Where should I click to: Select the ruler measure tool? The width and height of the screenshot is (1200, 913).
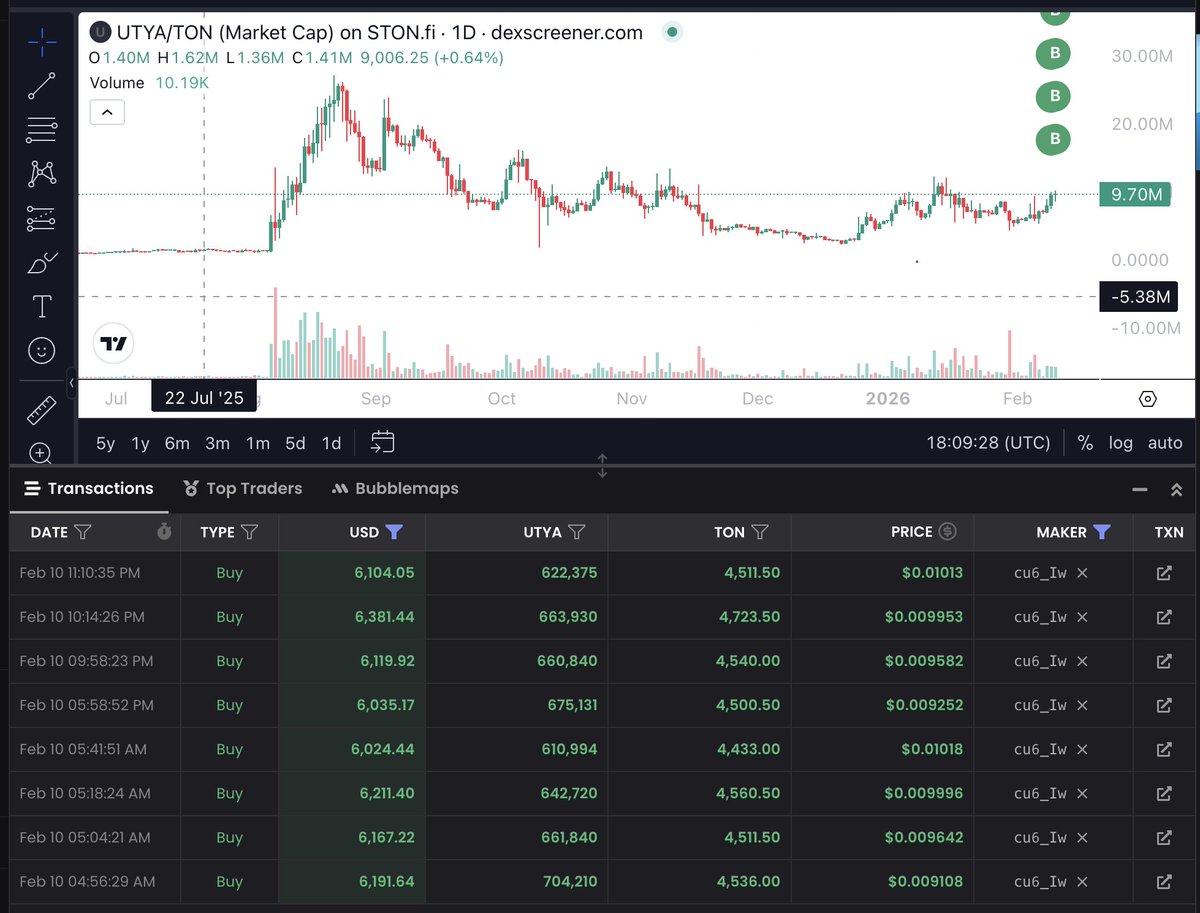pyautogui.click(x=41, y=410)
